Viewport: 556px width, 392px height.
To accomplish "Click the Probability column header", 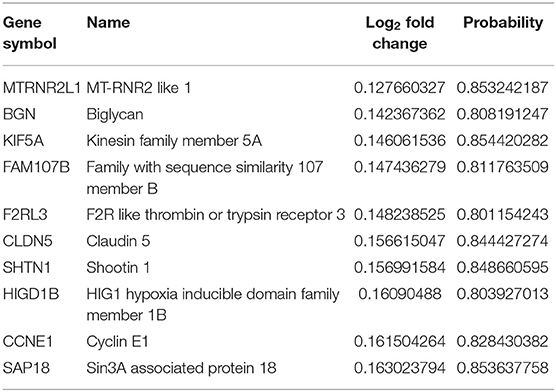I will click(503, 23).
